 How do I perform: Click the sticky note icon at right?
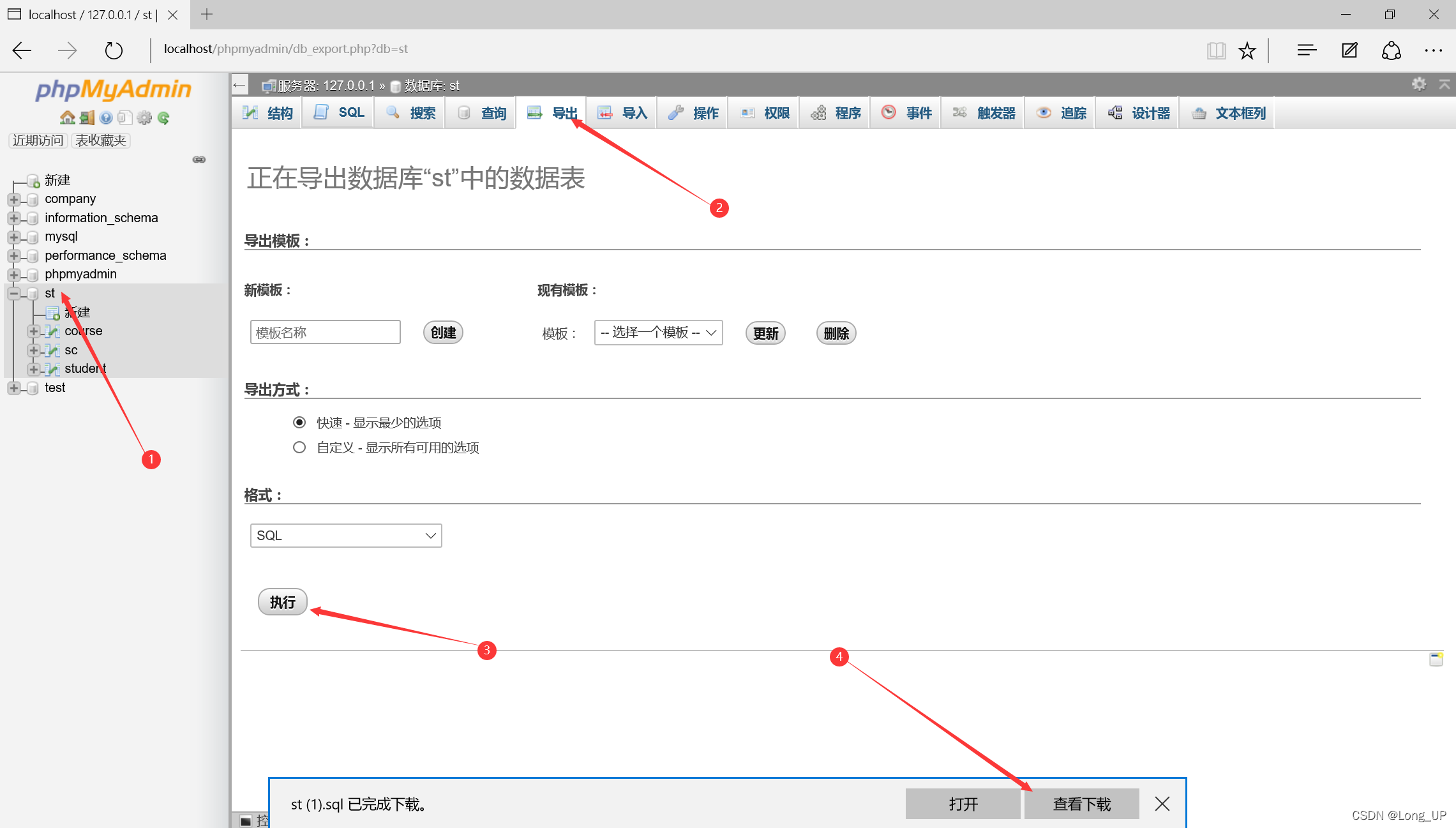[1436, 659]
